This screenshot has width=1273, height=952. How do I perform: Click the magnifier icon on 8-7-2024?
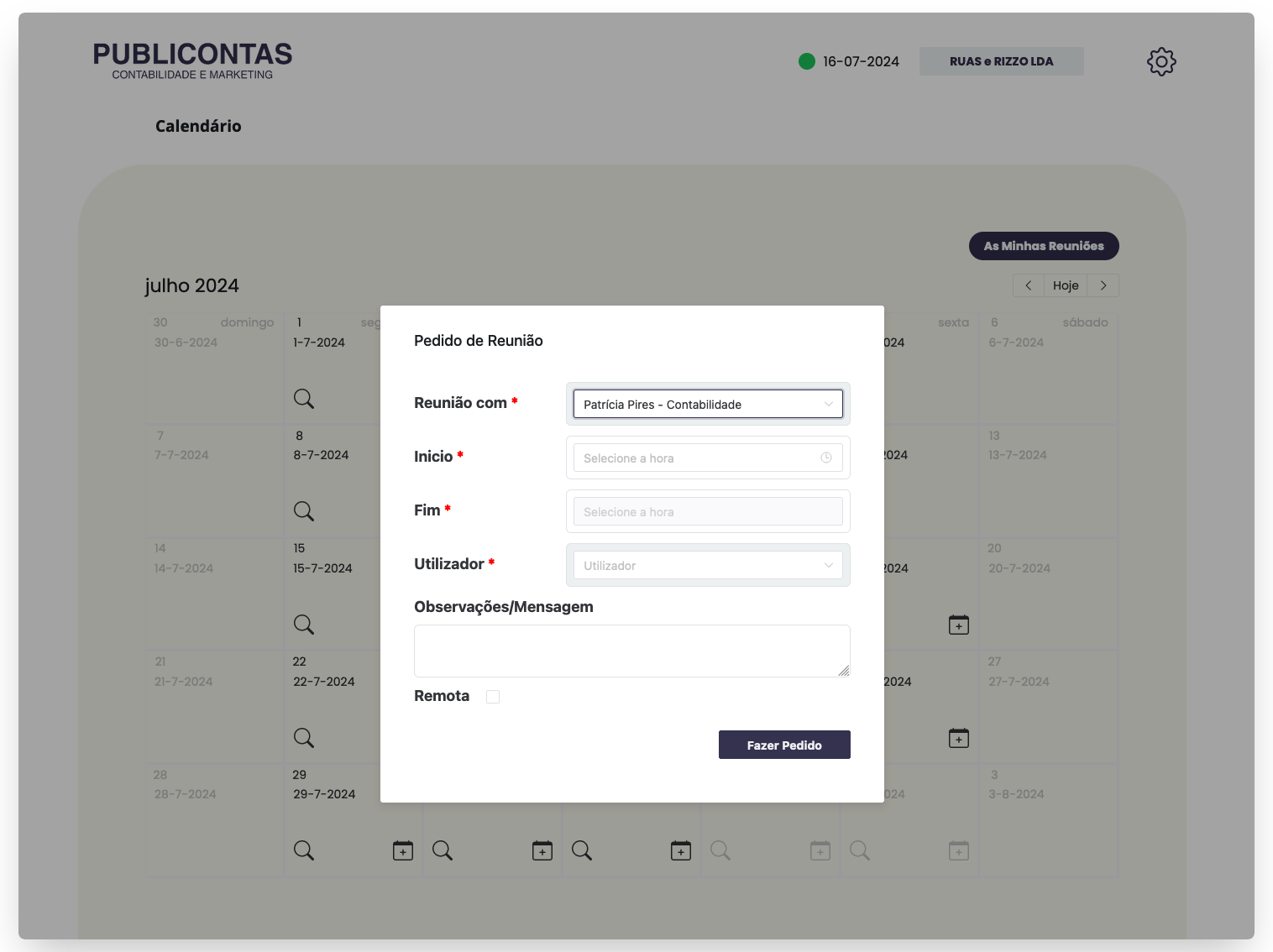tap(303, 511)
